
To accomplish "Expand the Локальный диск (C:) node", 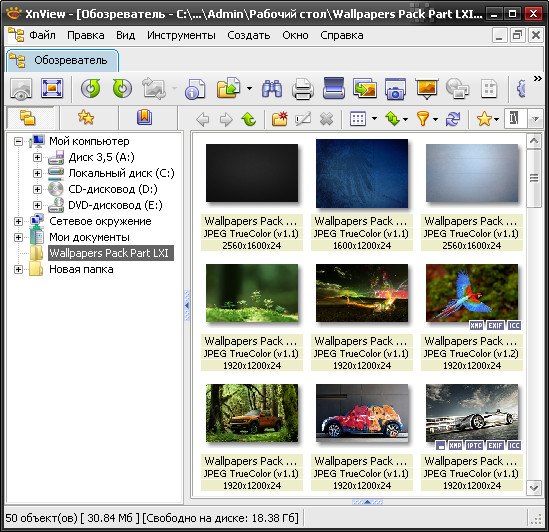I will (x=37, y=173).
